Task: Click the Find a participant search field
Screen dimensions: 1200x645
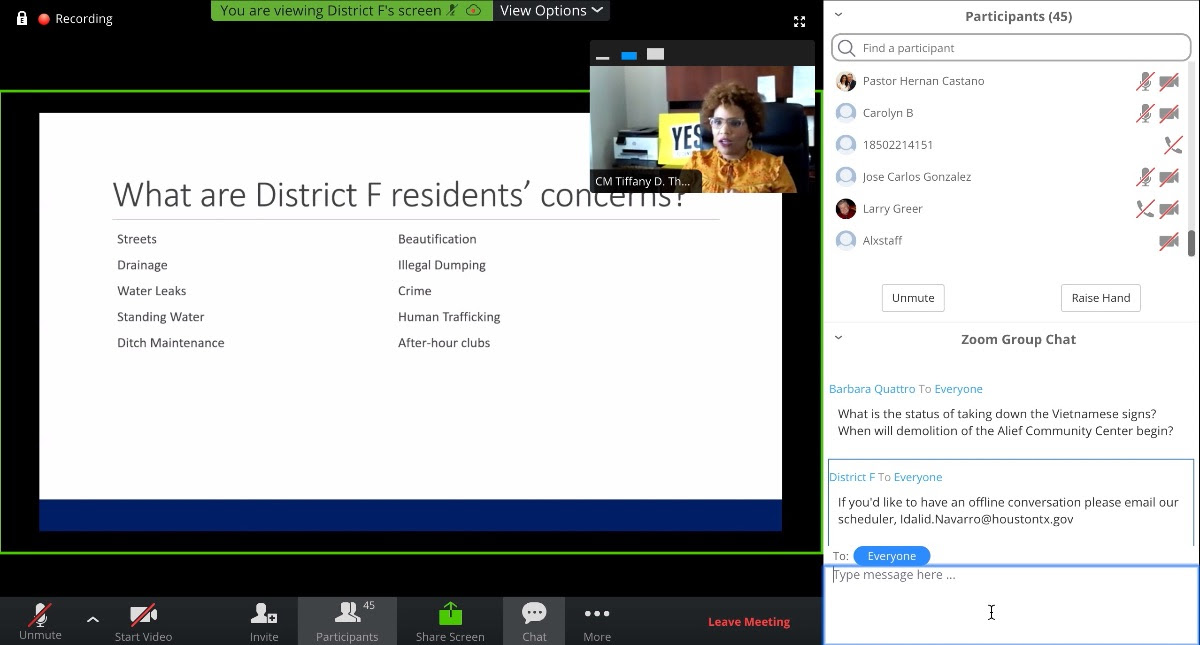Action: pos(1011,48)
